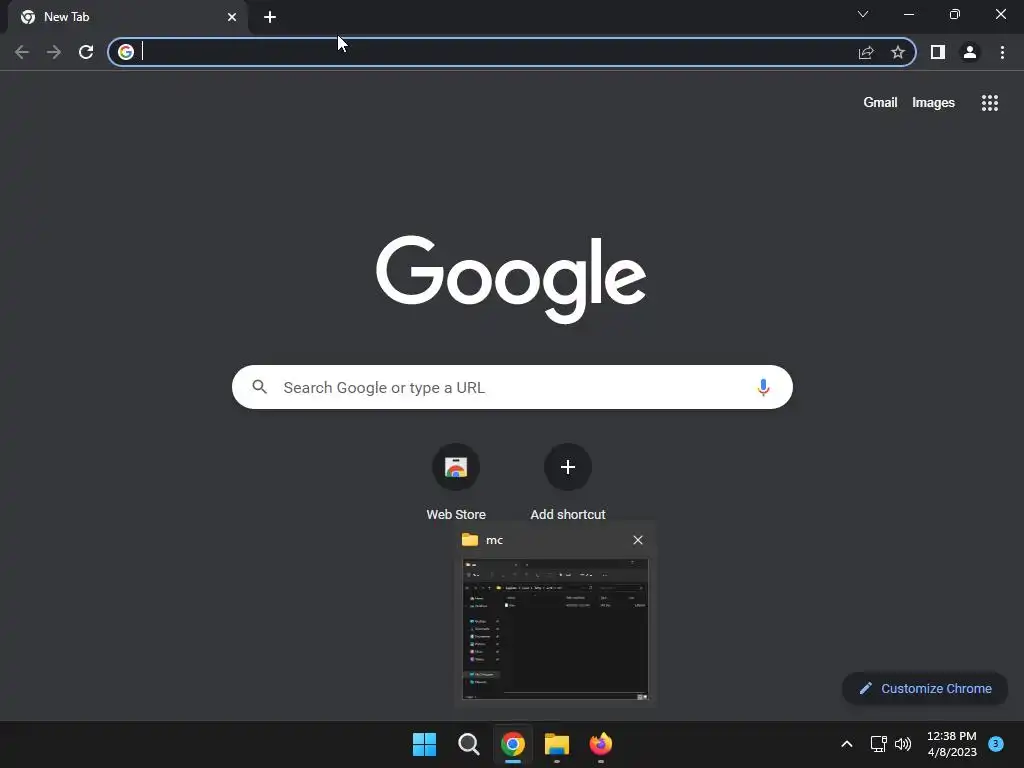Go forward using the browser forward arrow

tap(54, 52)
